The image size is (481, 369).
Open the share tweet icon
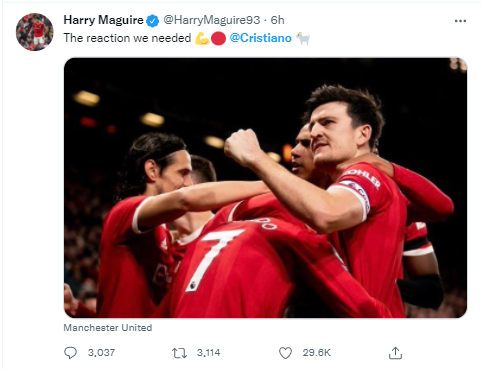[395, 353]
